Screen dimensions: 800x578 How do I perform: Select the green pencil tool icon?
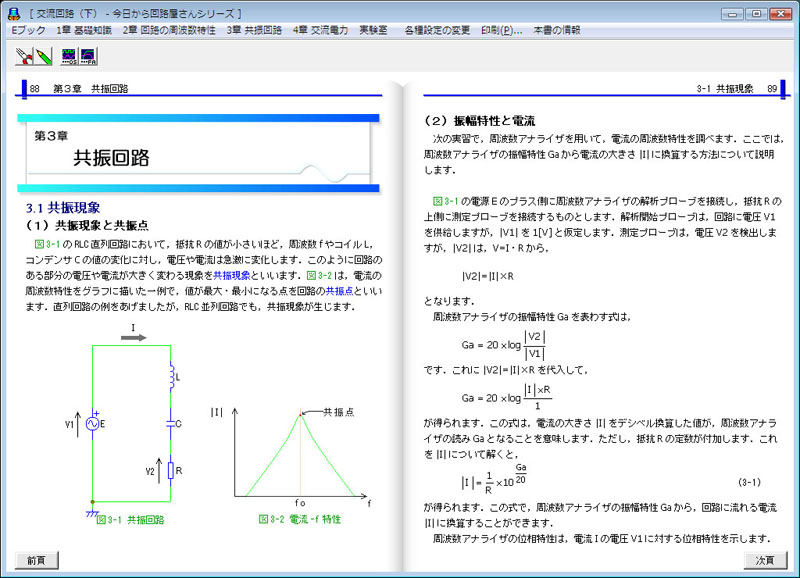[44, 56]
